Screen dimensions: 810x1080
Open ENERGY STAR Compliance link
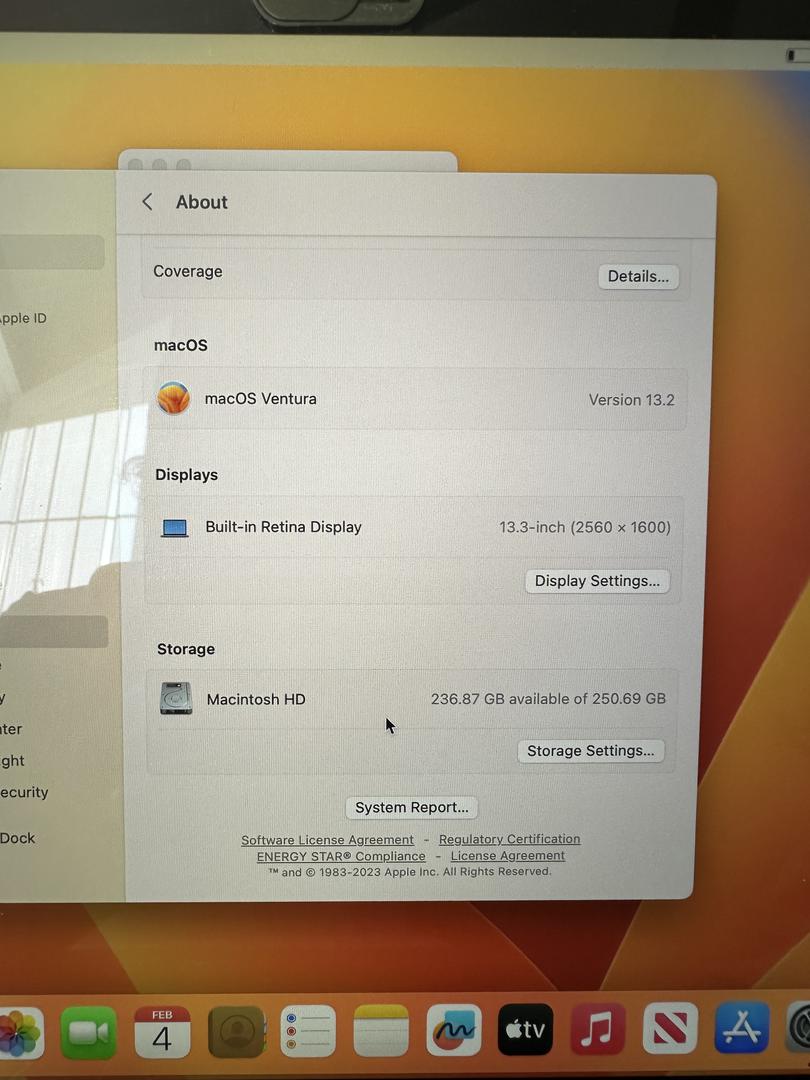(341, 856)
